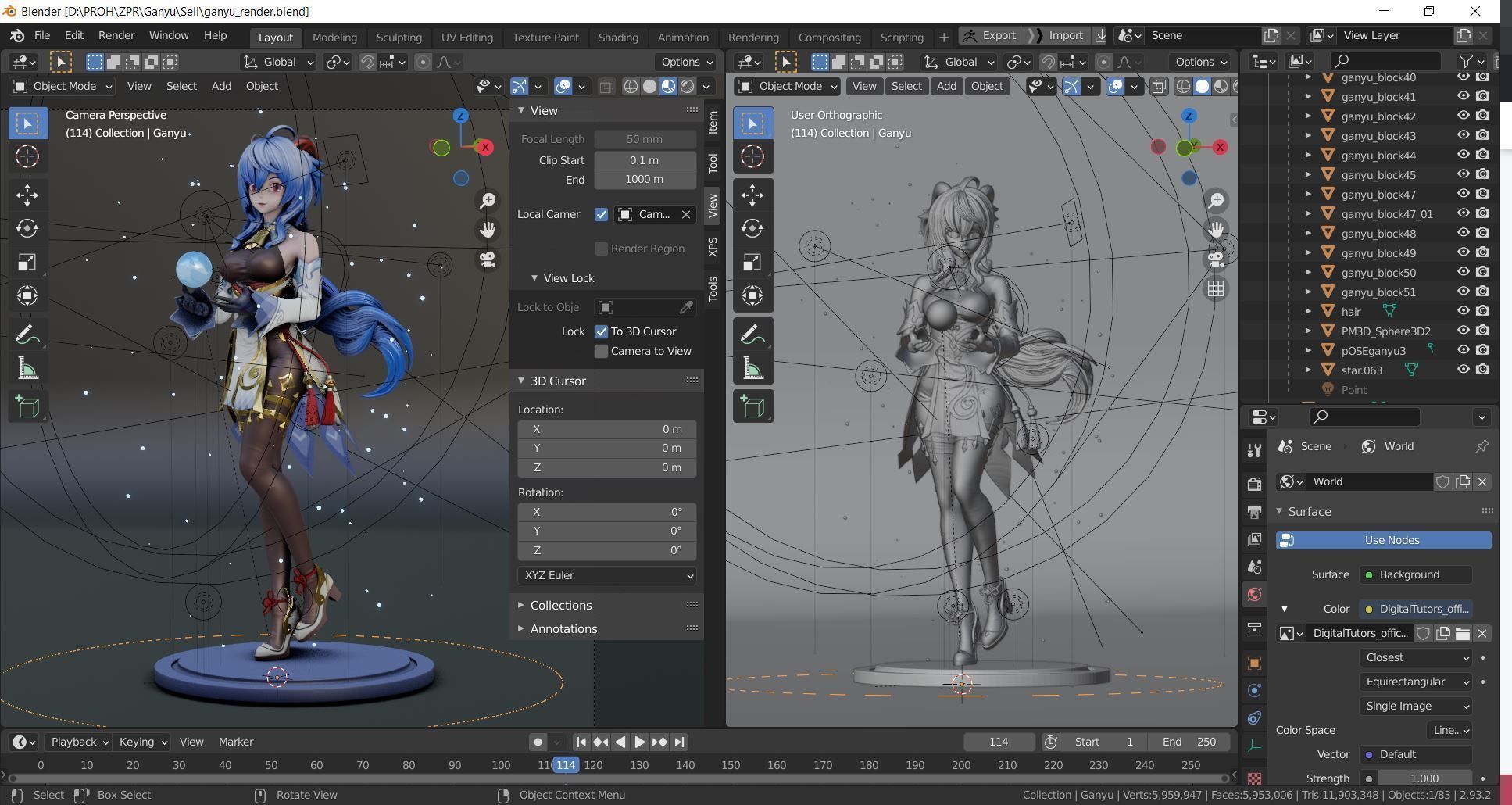1512x805 pixels.
Task: Adjust the Strength value slider
Action: click(1424, 778)
